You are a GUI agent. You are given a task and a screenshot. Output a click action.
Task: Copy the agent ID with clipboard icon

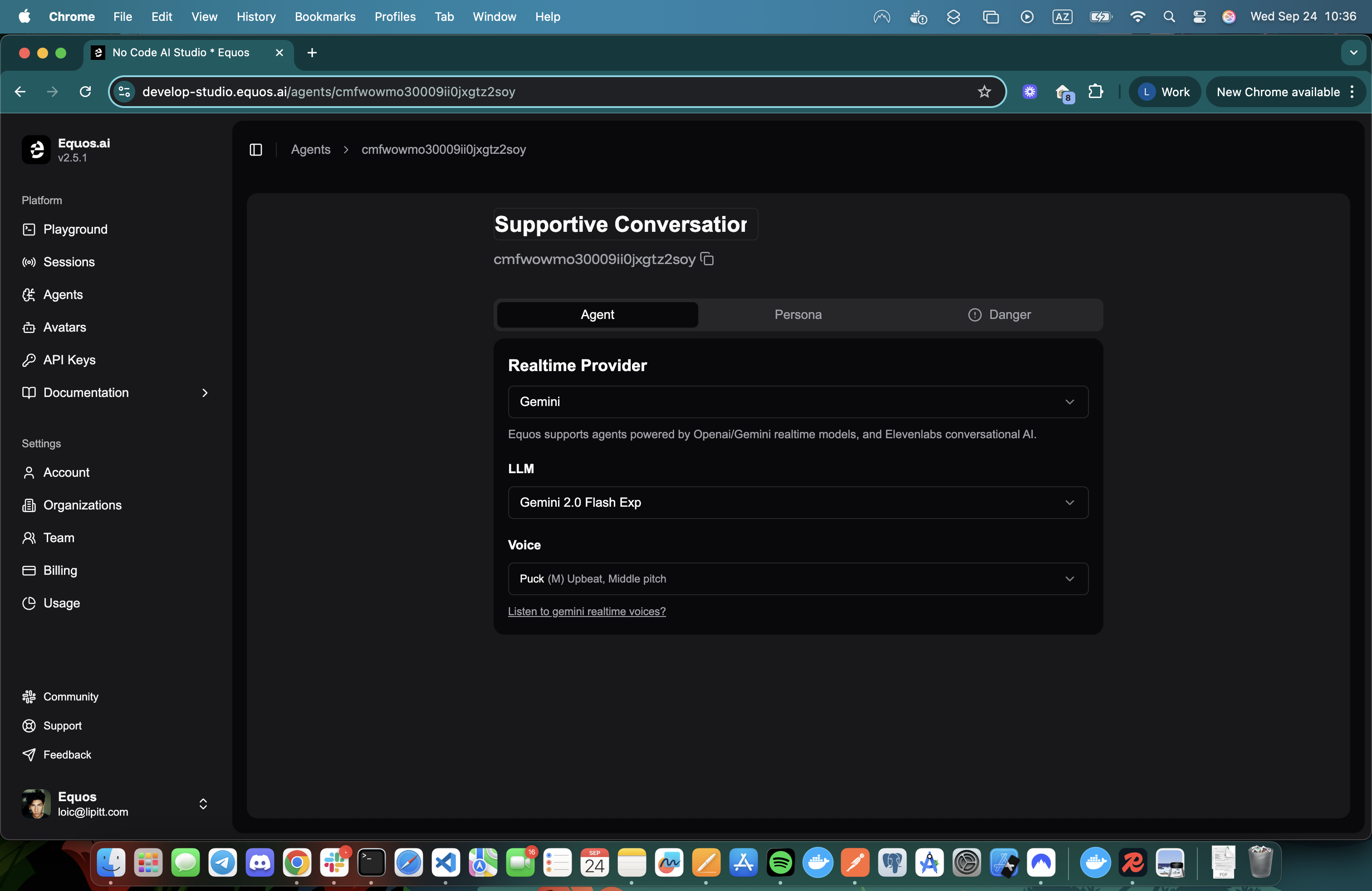pos(707,259)
